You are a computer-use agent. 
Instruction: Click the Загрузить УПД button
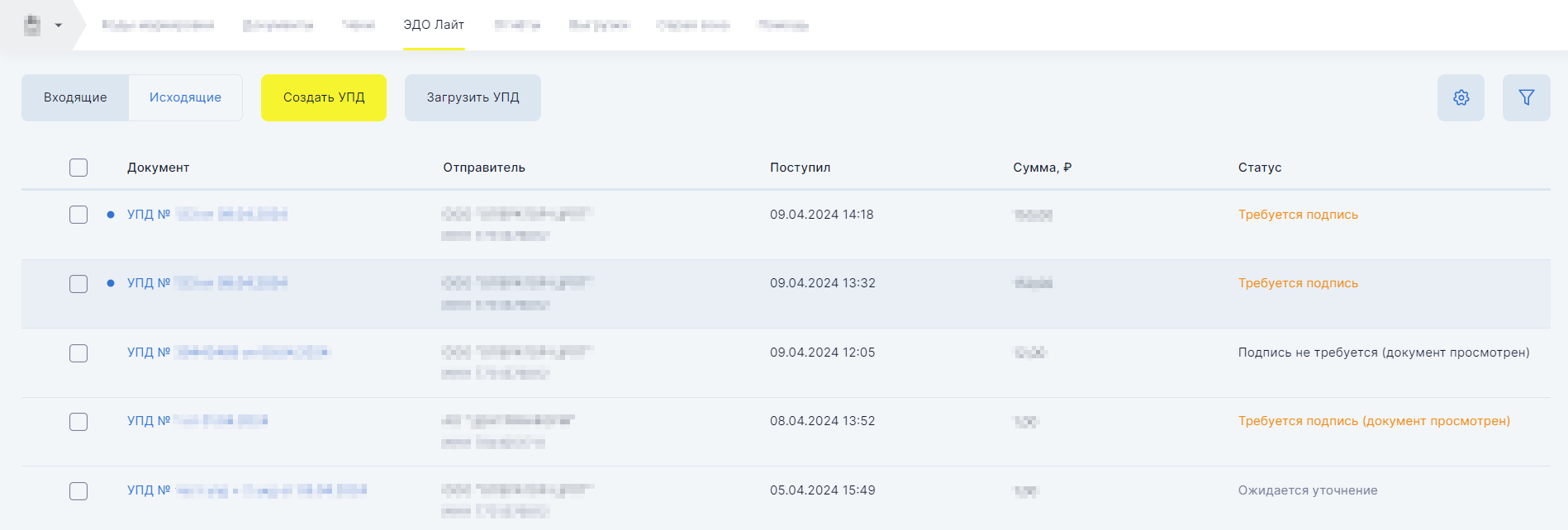click(473, 97)
